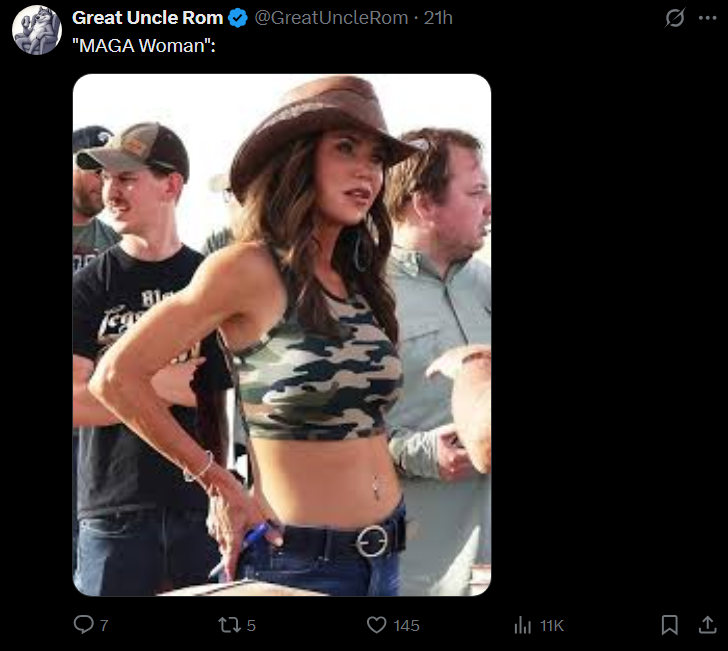Repost this tweet with the arrows icon

click(229, 625)
